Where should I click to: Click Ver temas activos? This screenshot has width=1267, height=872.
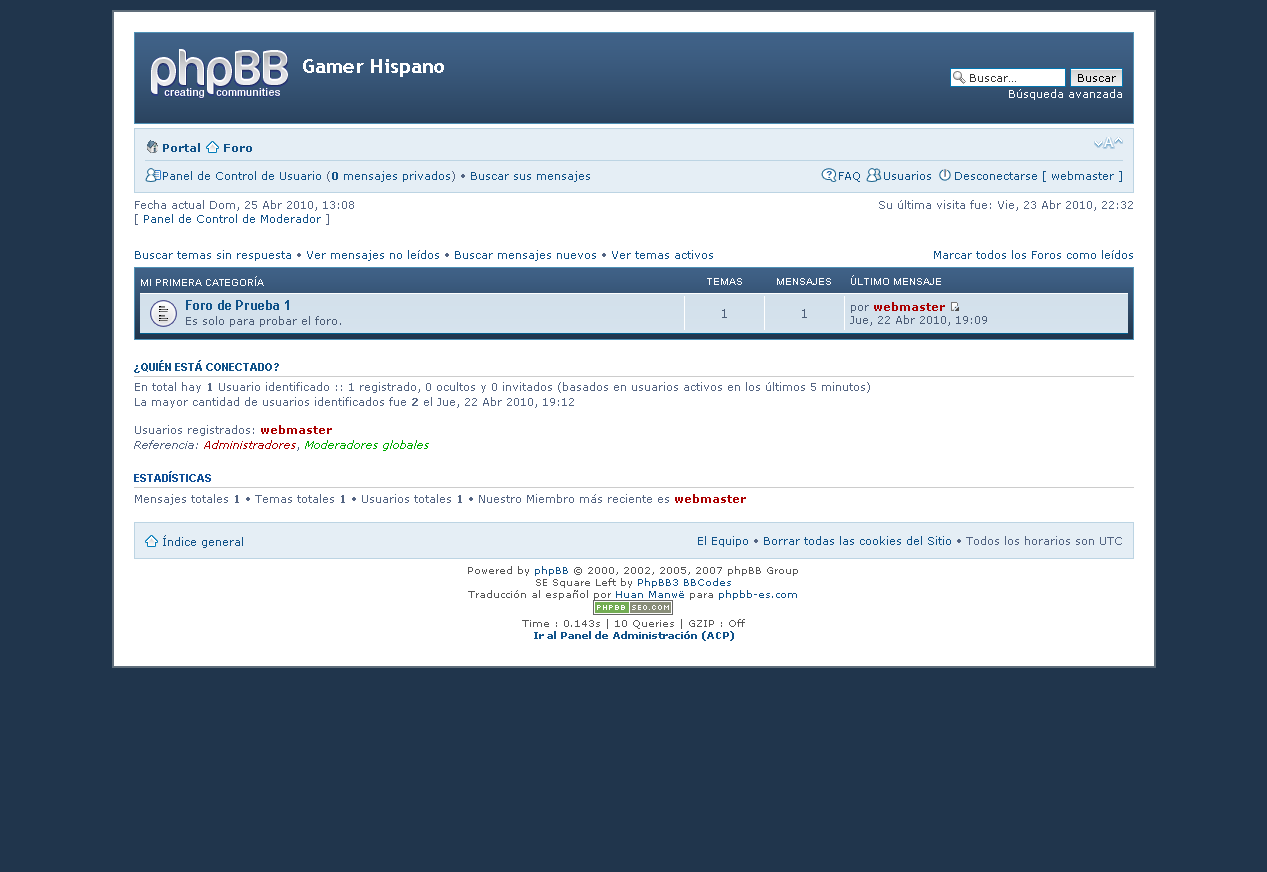(x=662, y=255)
